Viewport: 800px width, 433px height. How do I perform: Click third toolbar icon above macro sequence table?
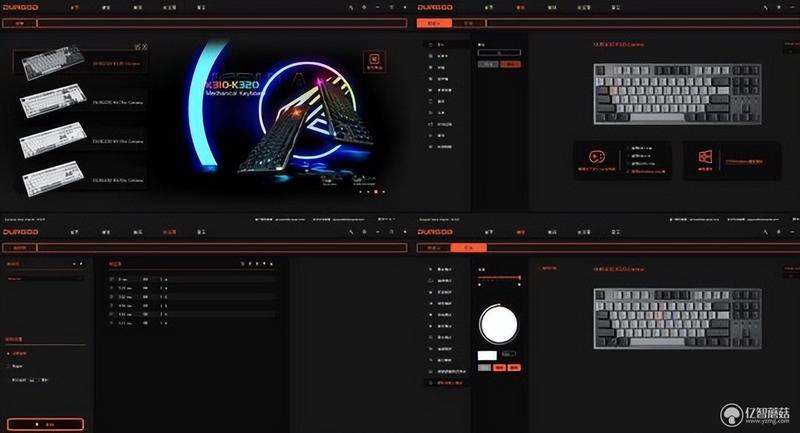pos(257,264)
